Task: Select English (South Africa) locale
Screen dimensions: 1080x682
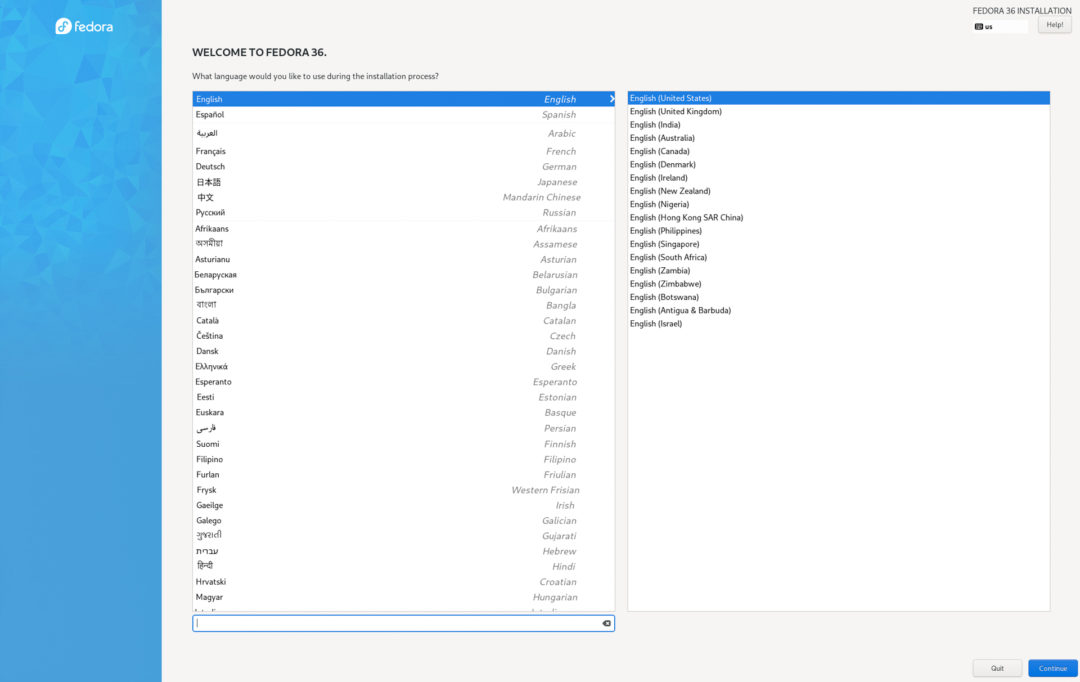Action: tap(838, 258)
